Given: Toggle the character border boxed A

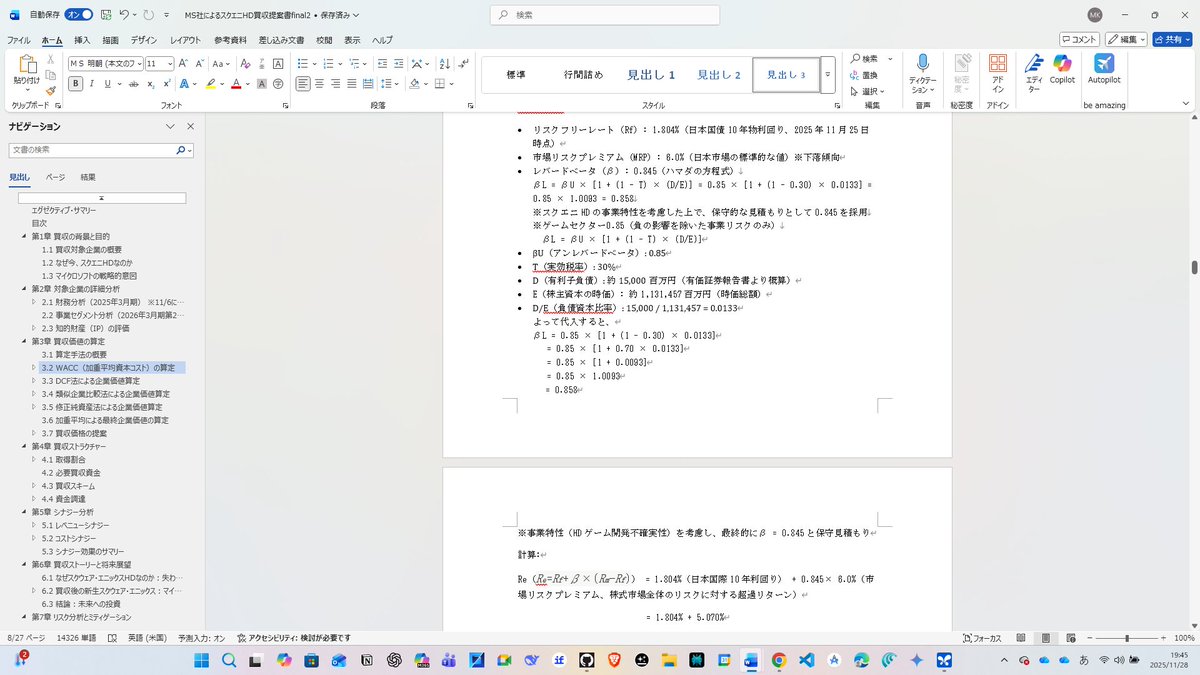Looking at the screenshot, I should (276, 63).
